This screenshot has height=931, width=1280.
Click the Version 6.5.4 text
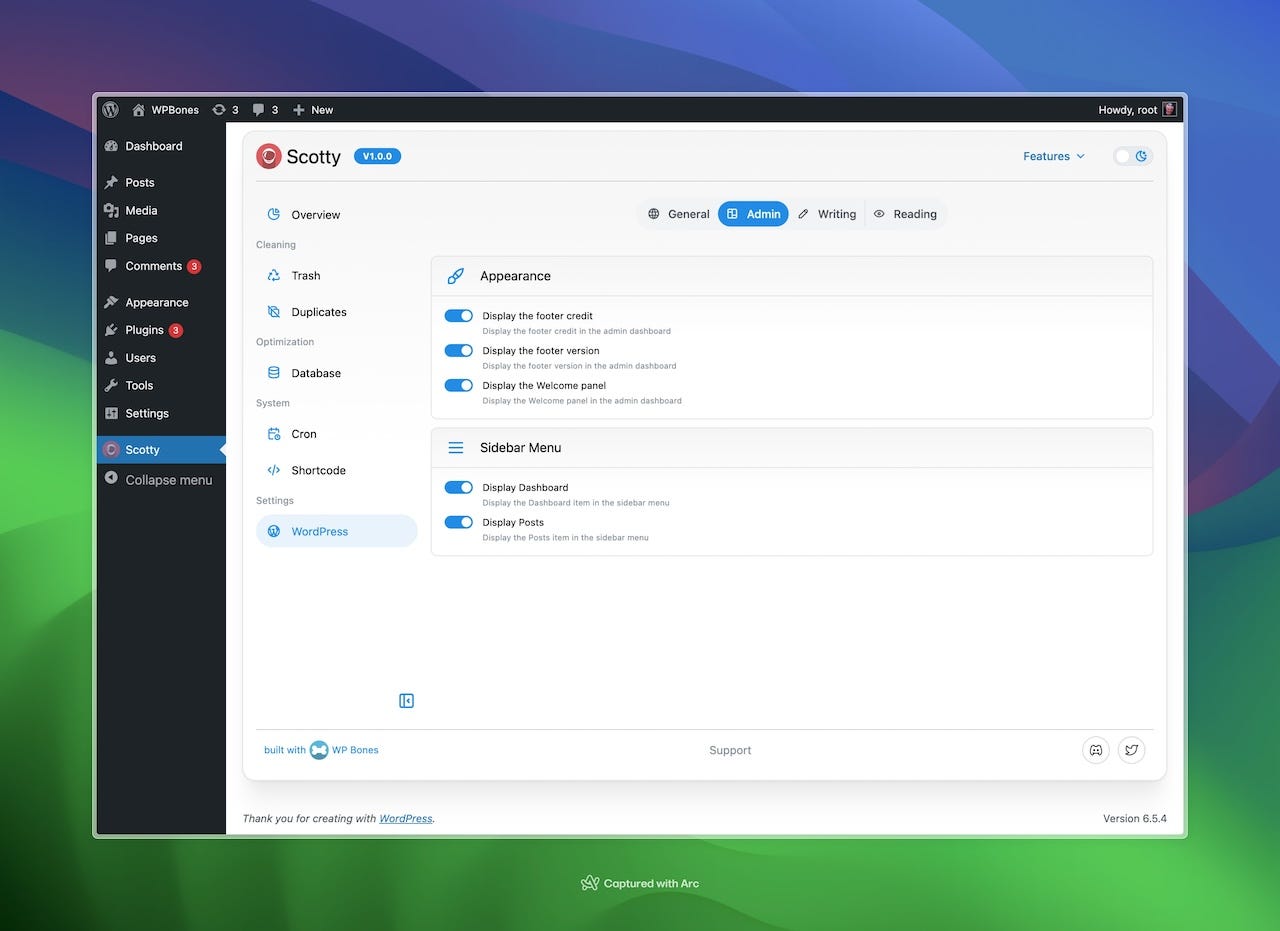click(x=1135, y=818)
